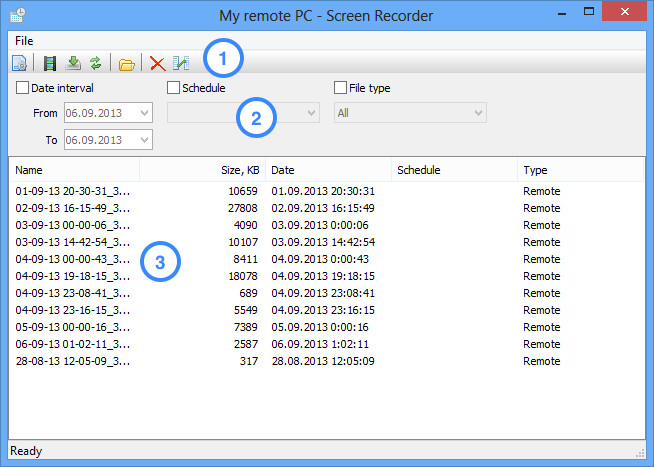Expand the To date dropdown
Viewport: 654px width, 467px height.
[x=145, y=140]
